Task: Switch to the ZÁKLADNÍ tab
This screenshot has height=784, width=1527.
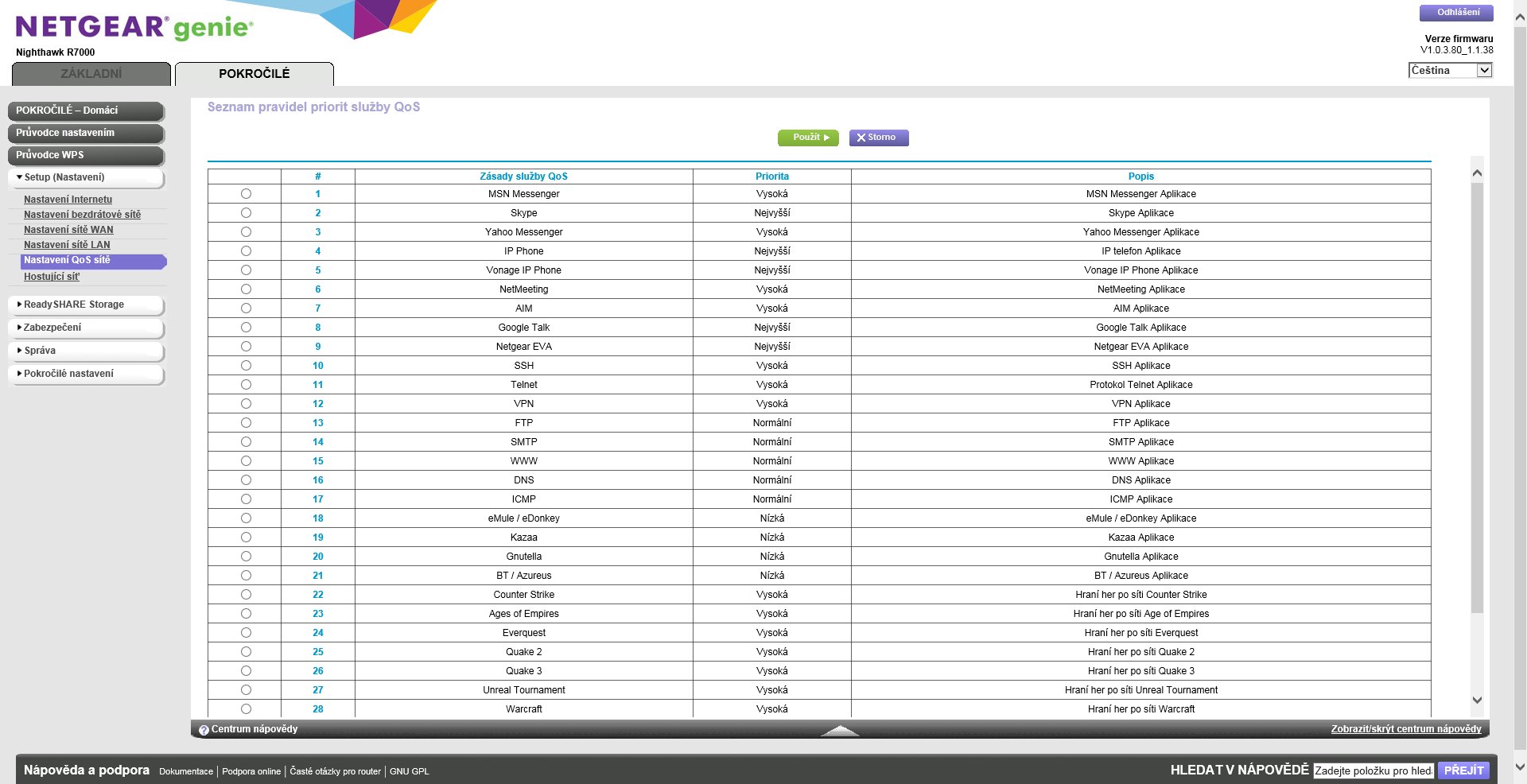Action: (x=91, y=74)
